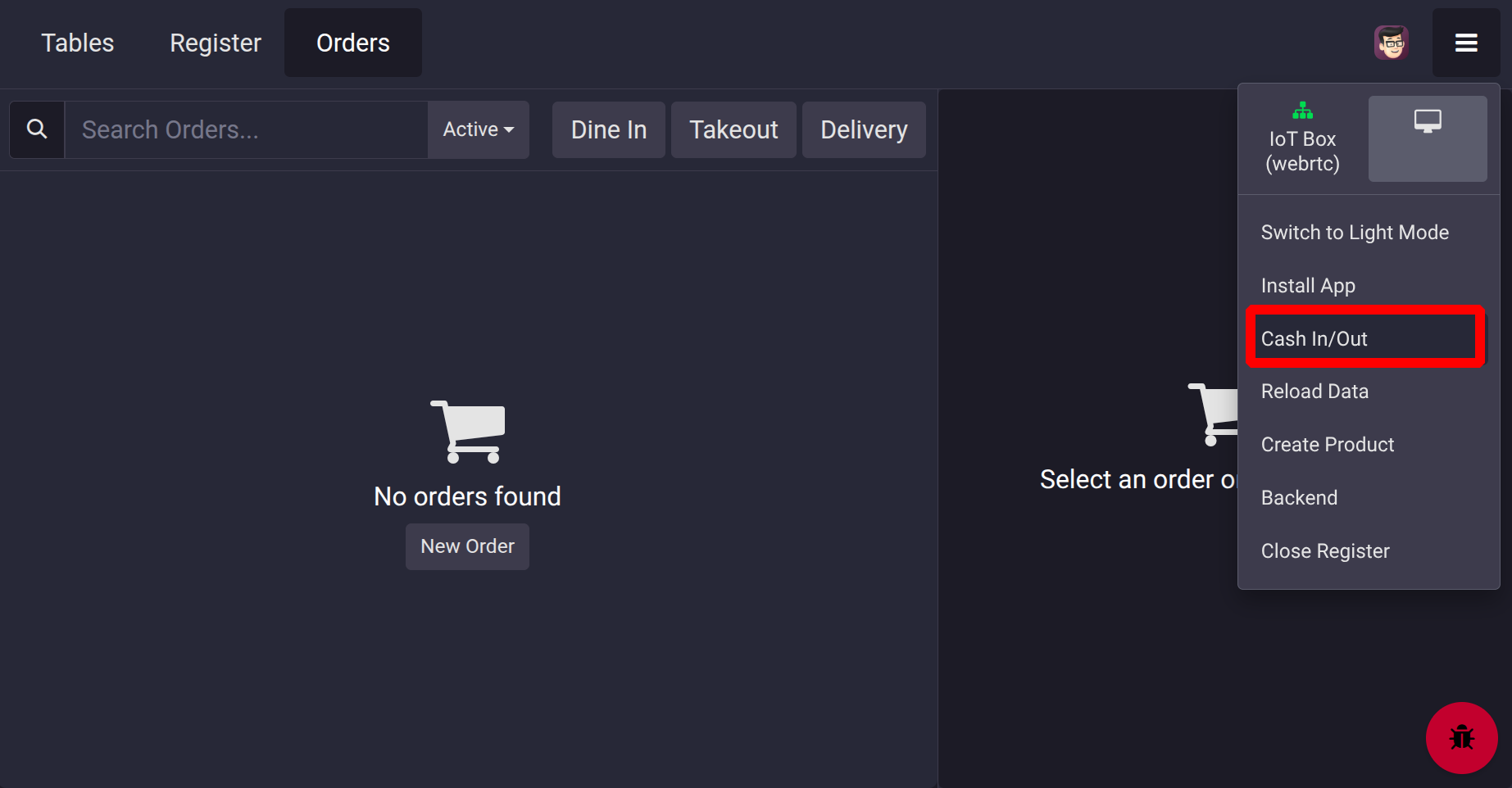The image size is (1512, 788).
Task: Select Backend from the menu
Action: tap(1299, 498)
